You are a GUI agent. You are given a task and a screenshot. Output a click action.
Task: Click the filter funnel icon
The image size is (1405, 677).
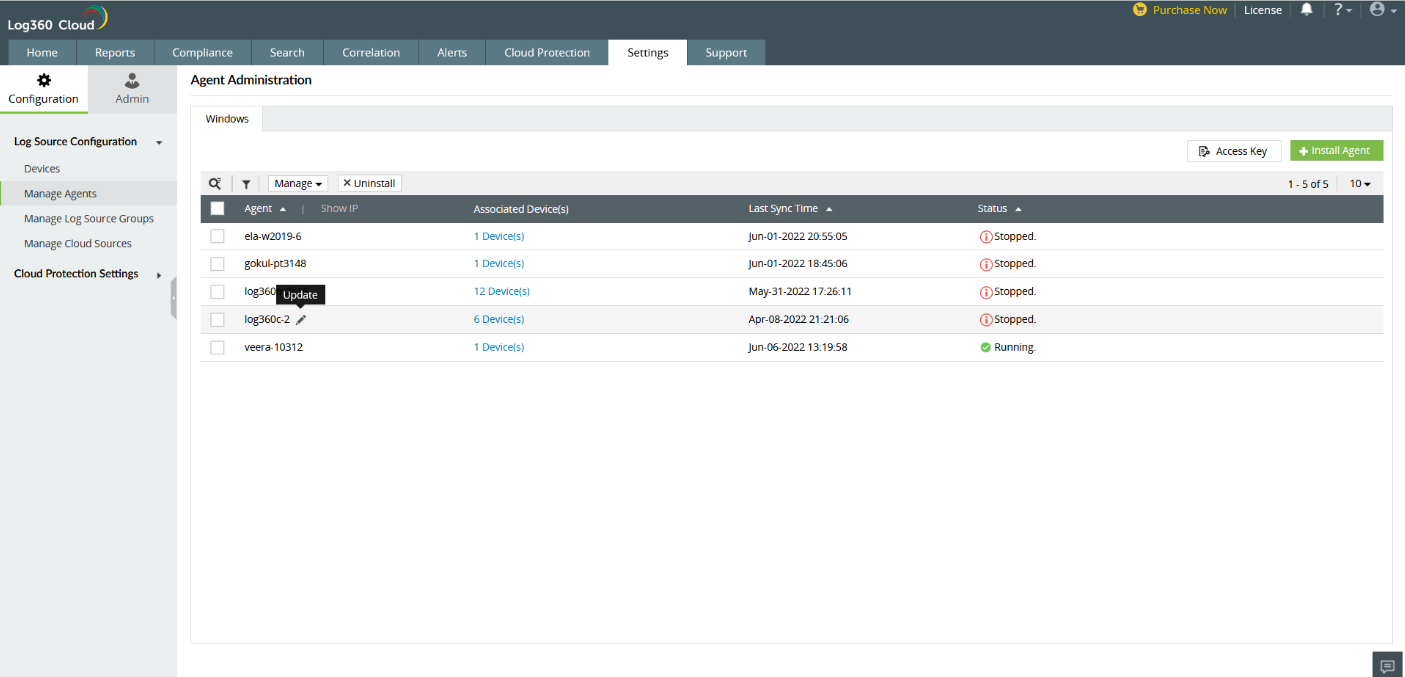click(x=246, y=184)
